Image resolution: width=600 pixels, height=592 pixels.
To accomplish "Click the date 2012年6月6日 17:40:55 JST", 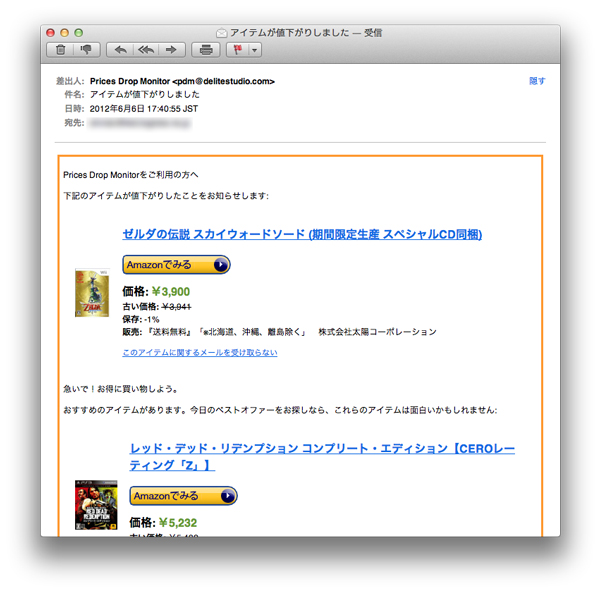I will click(x=144, y=109).
